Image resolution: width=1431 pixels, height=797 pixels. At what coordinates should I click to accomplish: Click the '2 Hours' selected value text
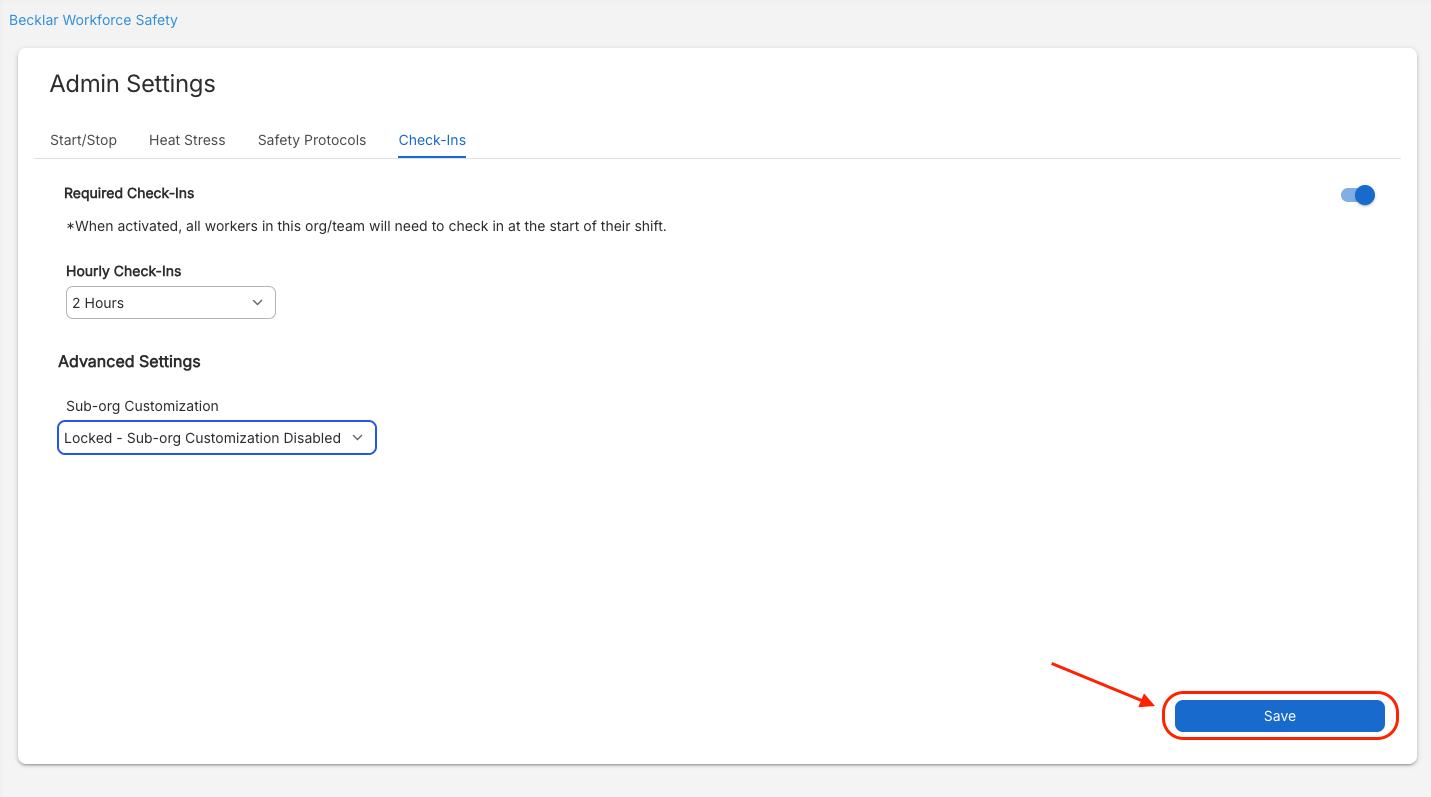98,303
